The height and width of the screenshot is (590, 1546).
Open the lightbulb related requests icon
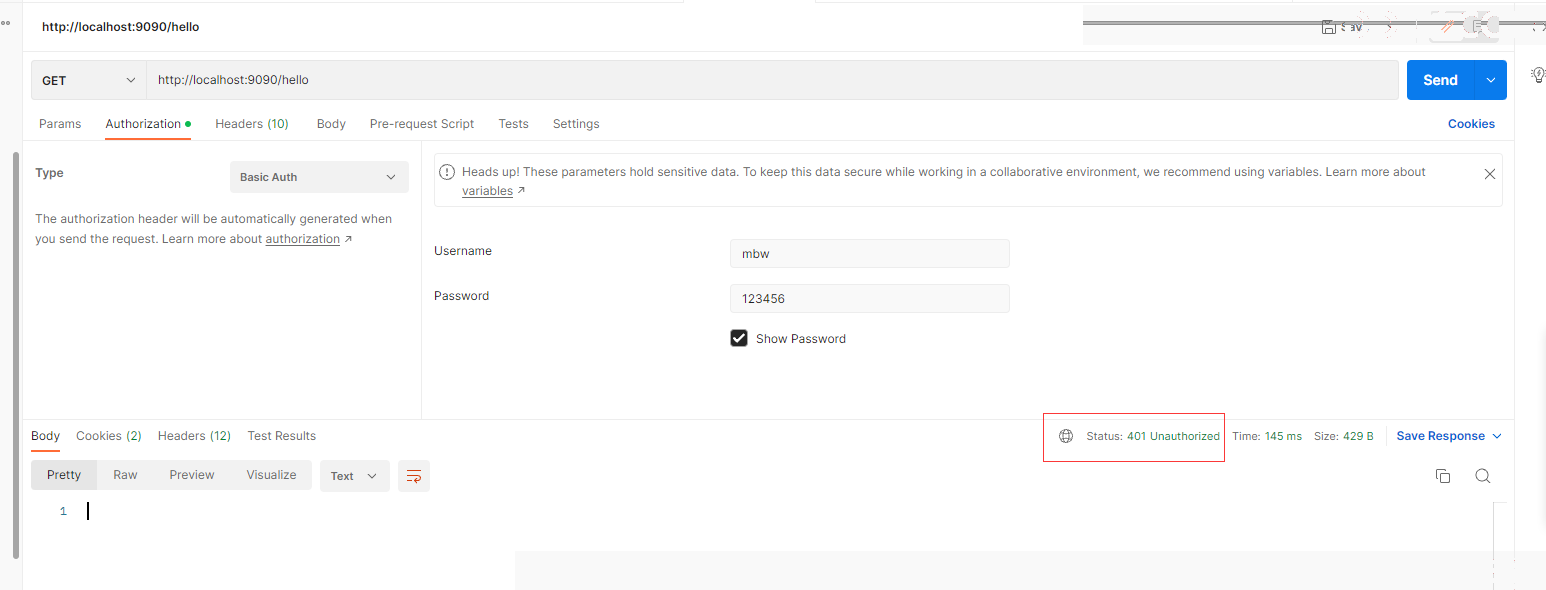coord(1539,75)
